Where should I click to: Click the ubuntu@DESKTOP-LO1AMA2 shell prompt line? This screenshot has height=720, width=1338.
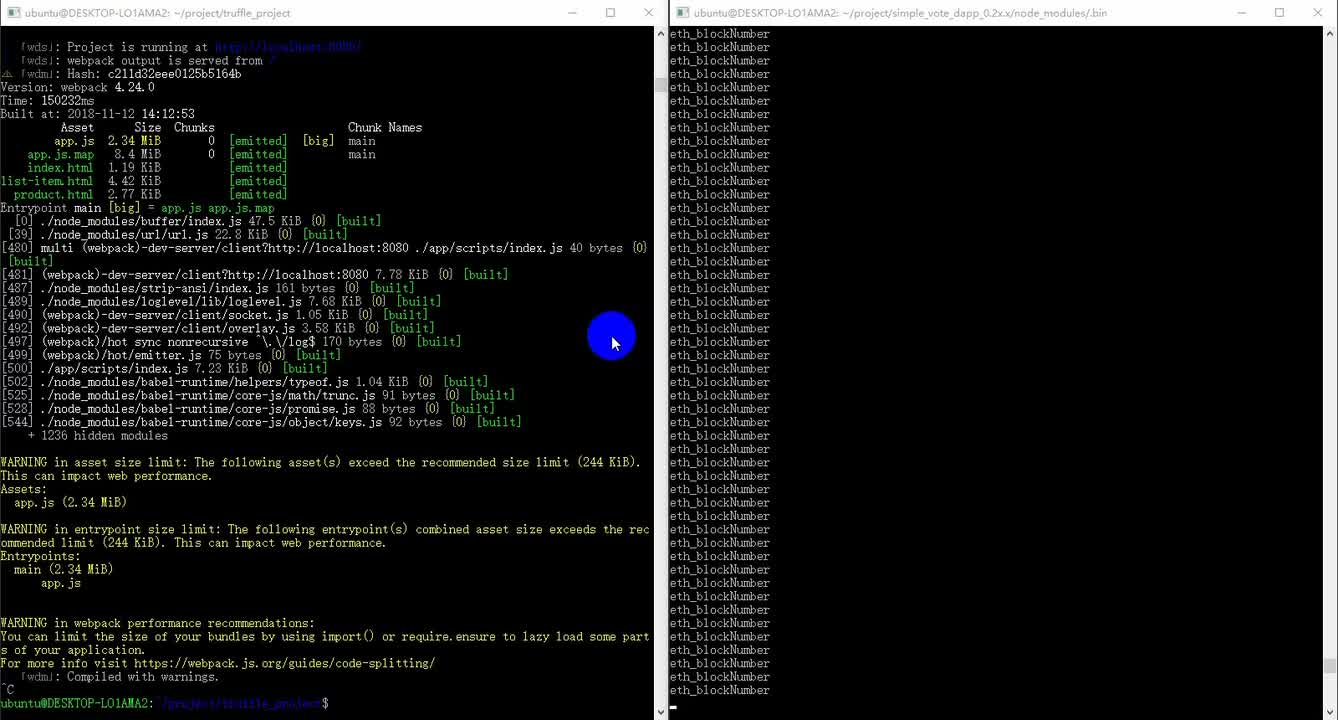click(165, 704)
